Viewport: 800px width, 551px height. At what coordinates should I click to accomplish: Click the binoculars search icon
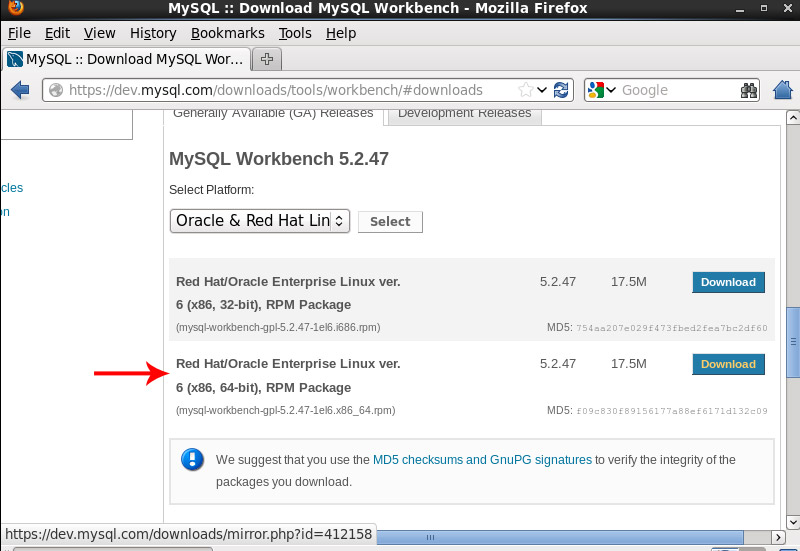(x=748, y=90)
